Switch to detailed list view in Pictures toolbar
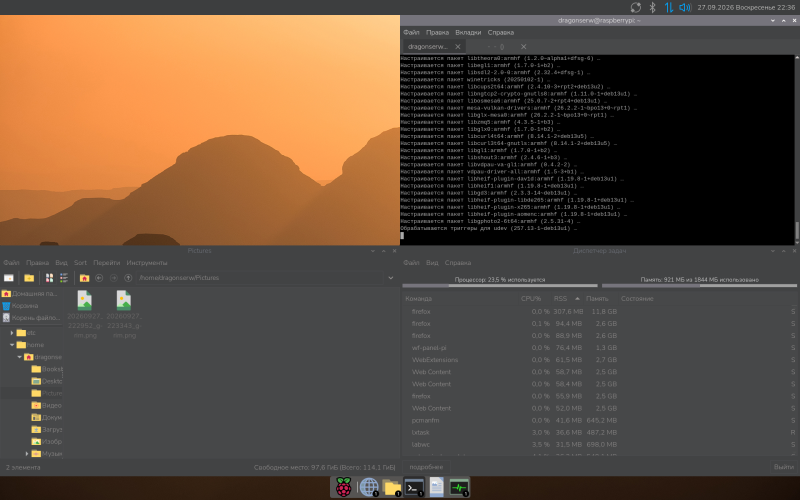Viewport: 800px width, 500px height. coord(64,278)
